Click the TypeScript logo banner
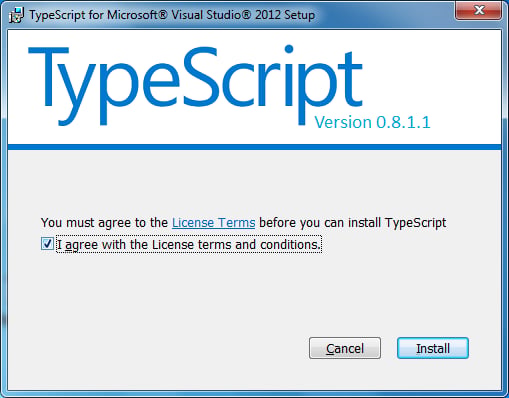Screen dimensions: 509x398 click(x=195, y=85)
